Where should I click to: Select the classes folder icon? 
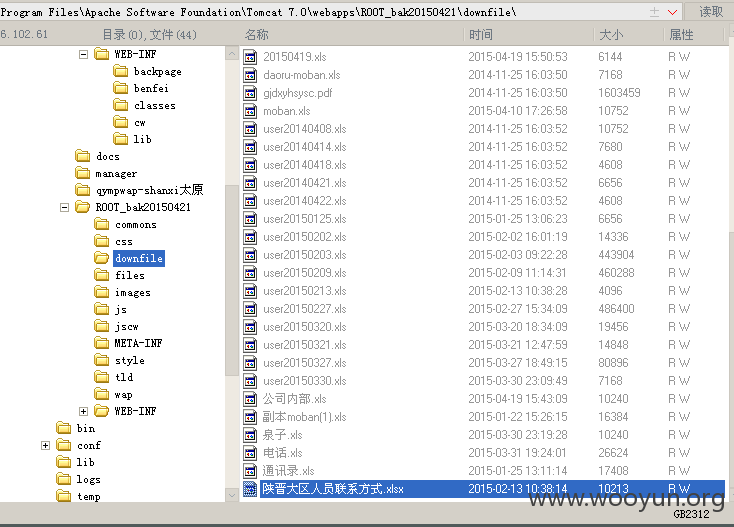tap(120, 105)
